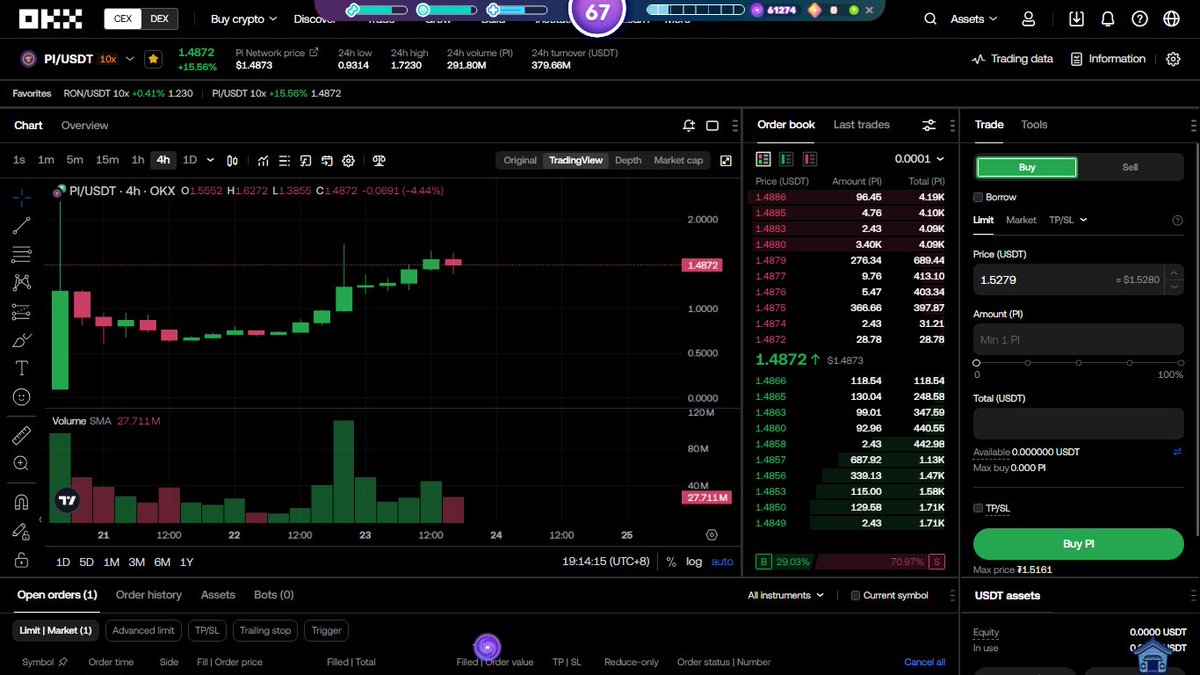Open the PI/USDT pair selector dropdown
Screen dimensions: 1200x675
[130, 59]
